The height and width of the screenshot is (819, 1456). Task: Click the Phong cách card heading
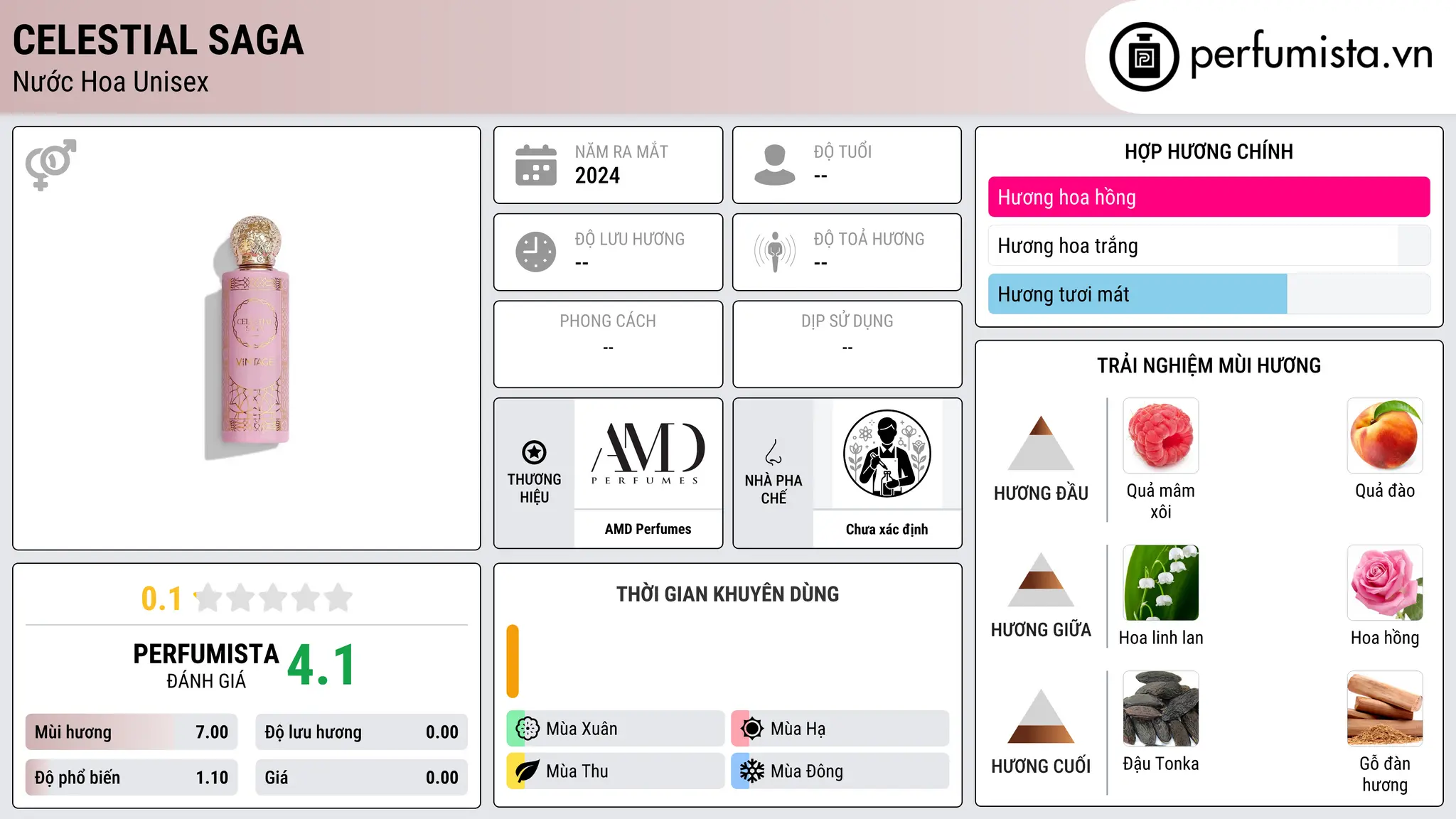(x=608, y=321)
